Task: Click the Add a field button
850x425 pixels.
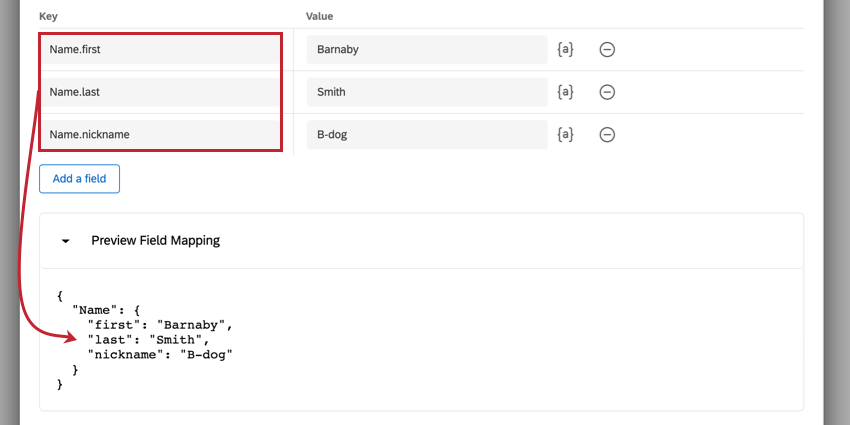Action: pos(79,179)
